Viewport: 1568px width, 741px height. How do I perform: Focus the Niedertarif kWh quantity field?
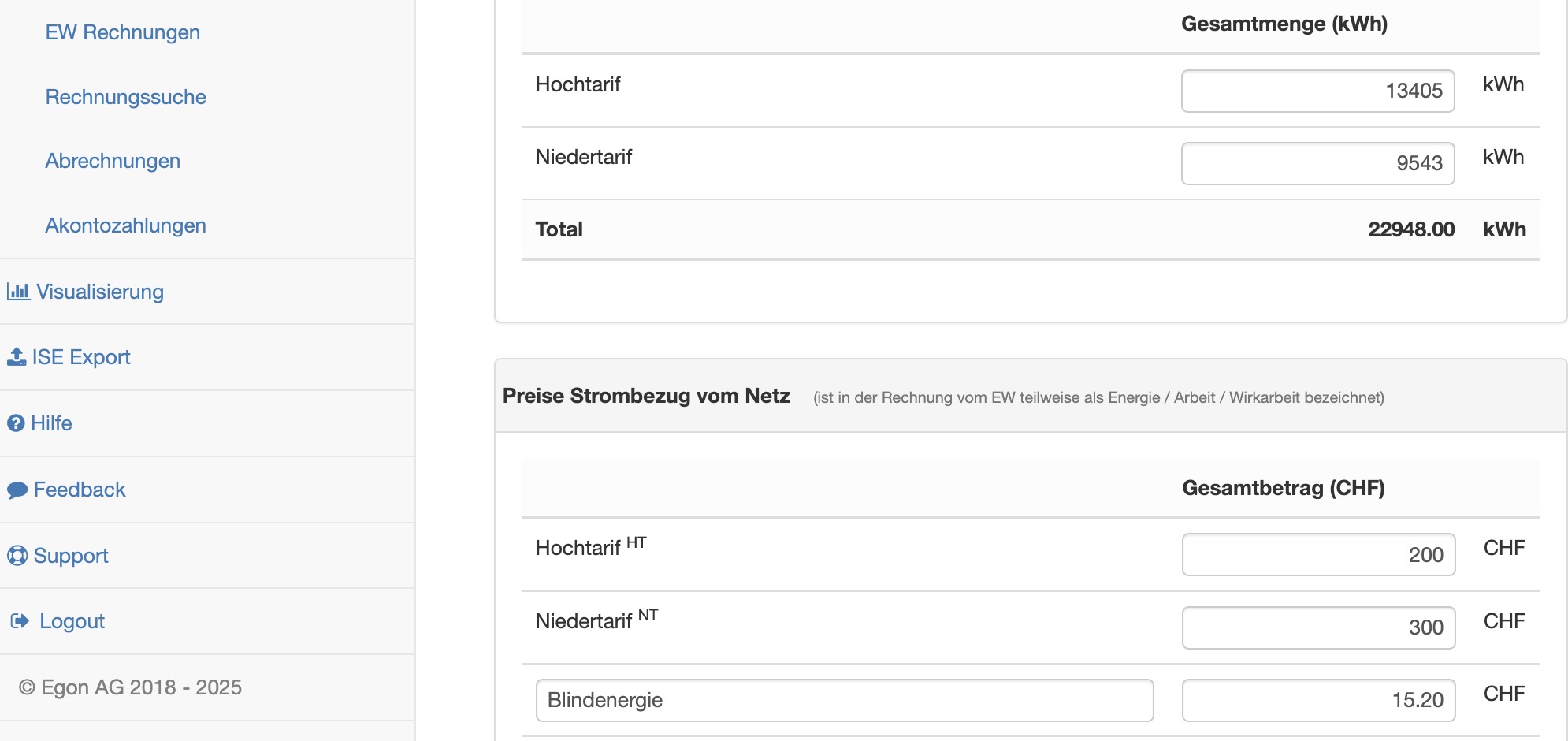pos(1317,163)
